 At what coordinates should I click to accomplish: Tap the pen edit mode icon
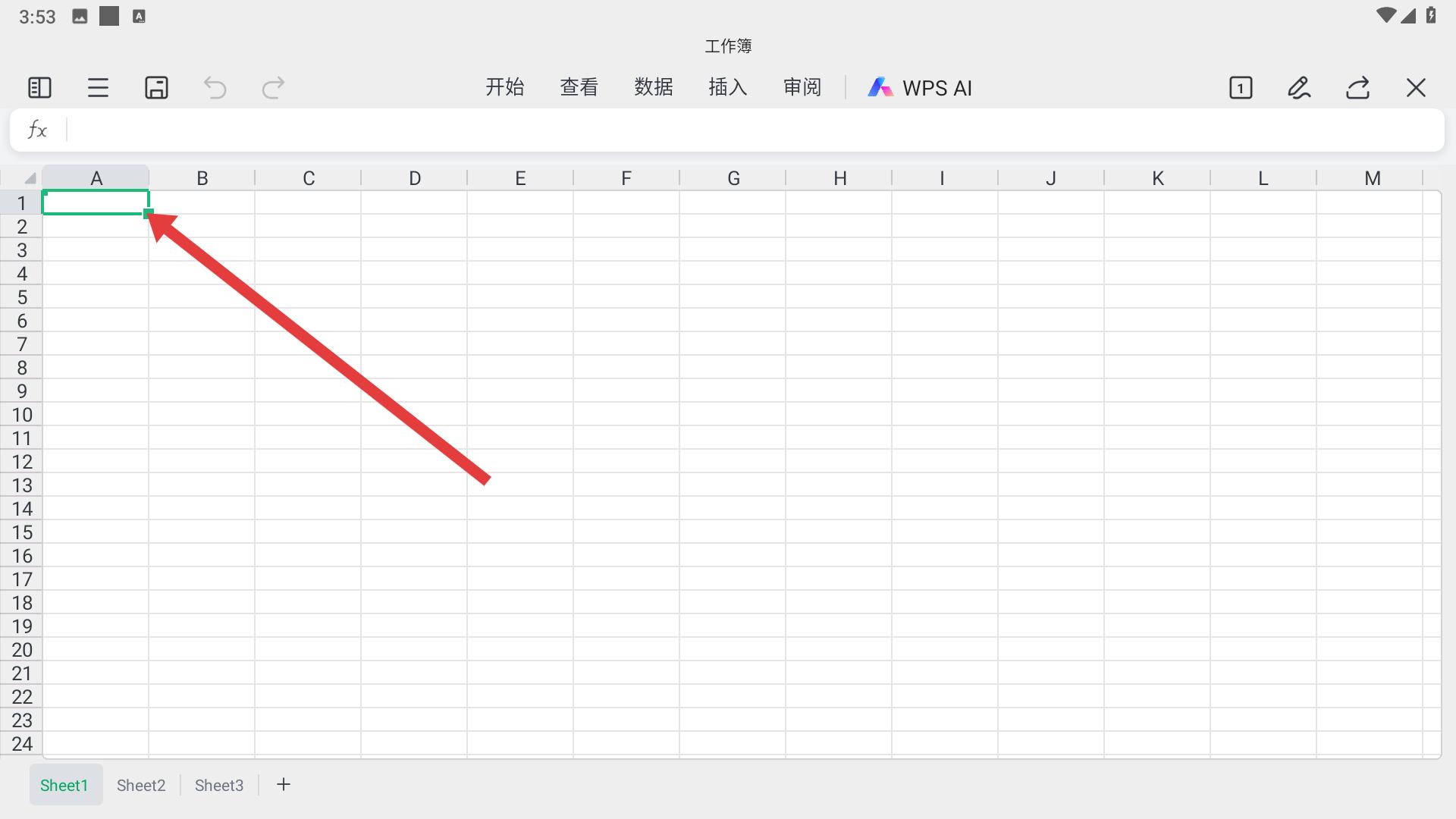tap(1299, 88)
